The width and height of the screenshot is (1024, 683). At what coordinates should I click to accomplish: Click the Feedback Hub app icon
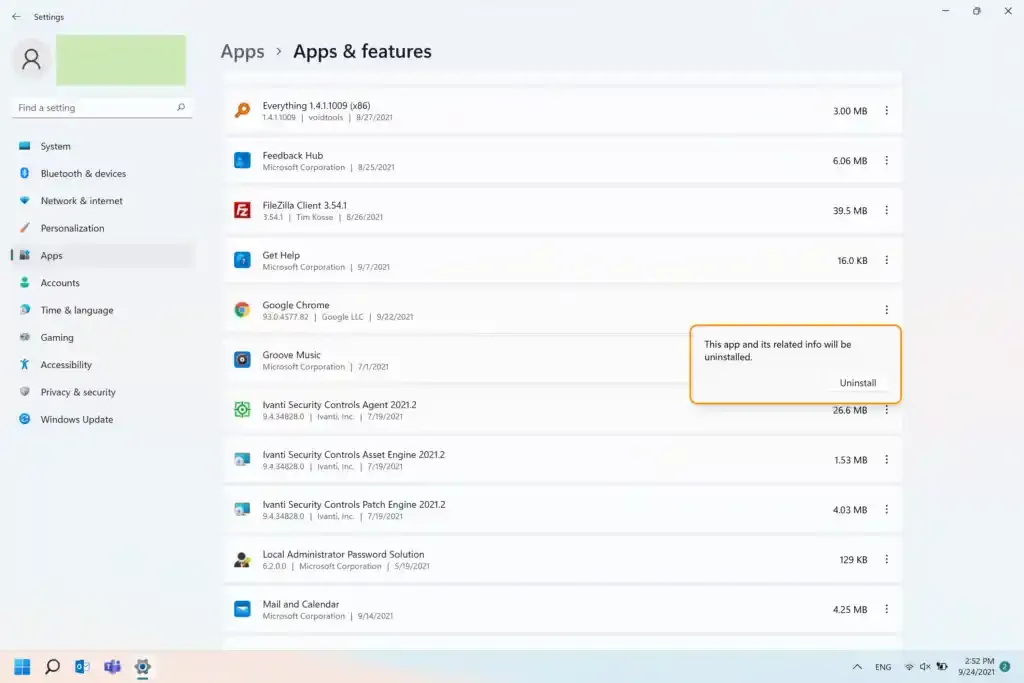coord(242,160)
